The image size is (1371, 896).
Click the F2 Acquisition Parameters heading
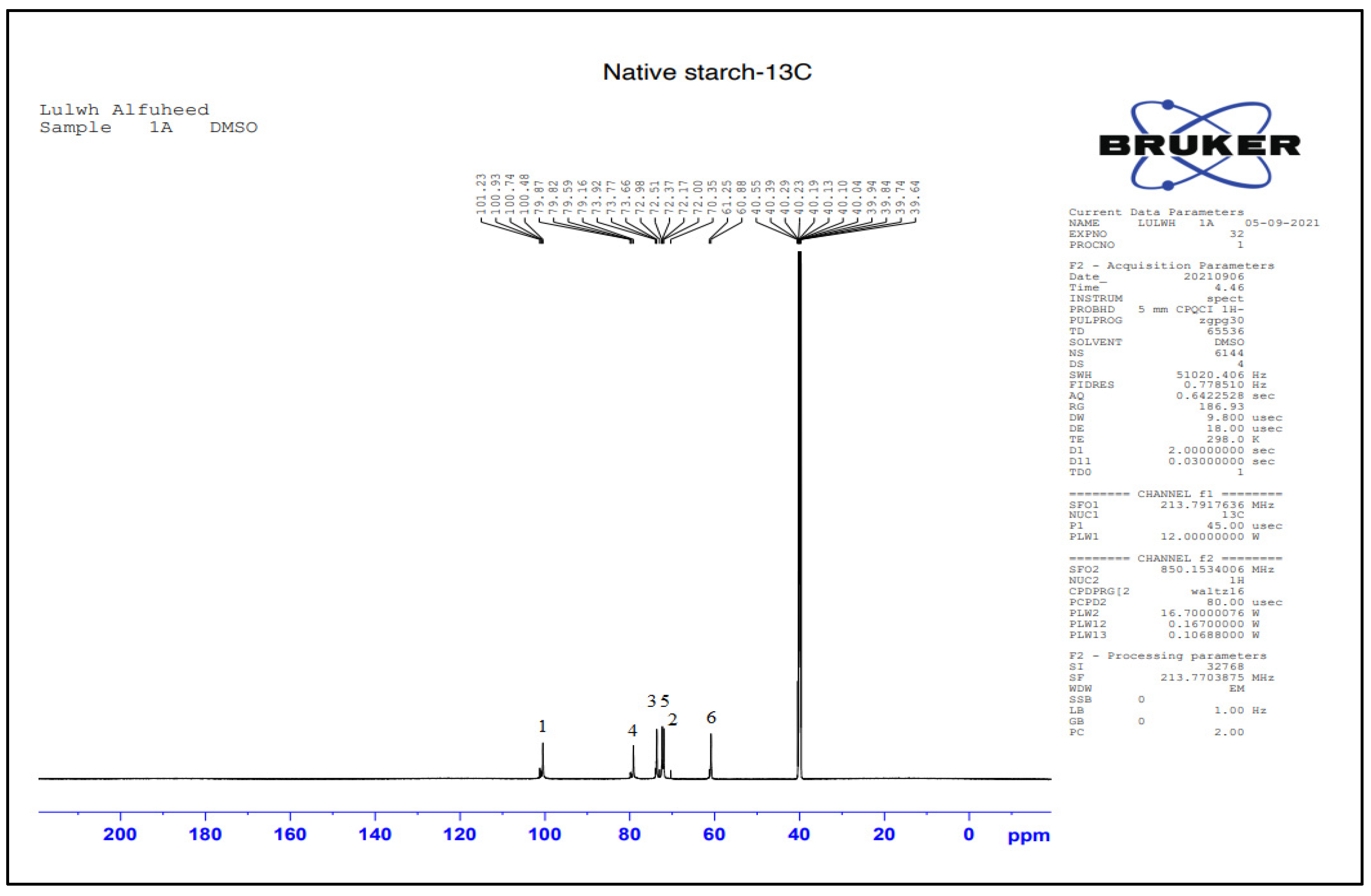1172,265
